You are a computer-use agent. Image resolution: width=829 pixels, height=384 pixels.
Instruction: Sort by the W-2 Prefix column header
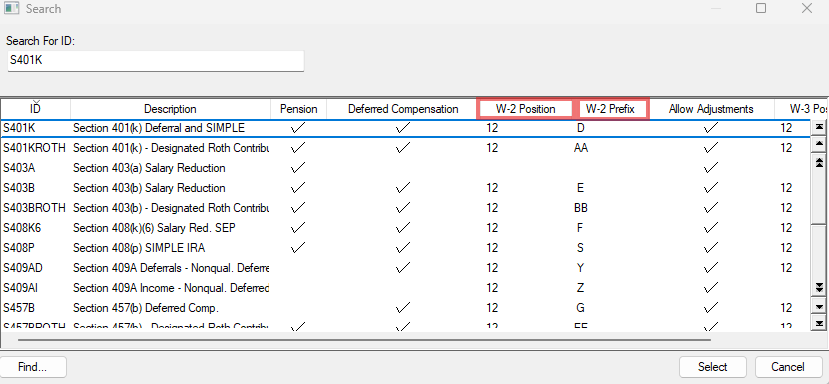pyautogui.click(x=610, y=109)
